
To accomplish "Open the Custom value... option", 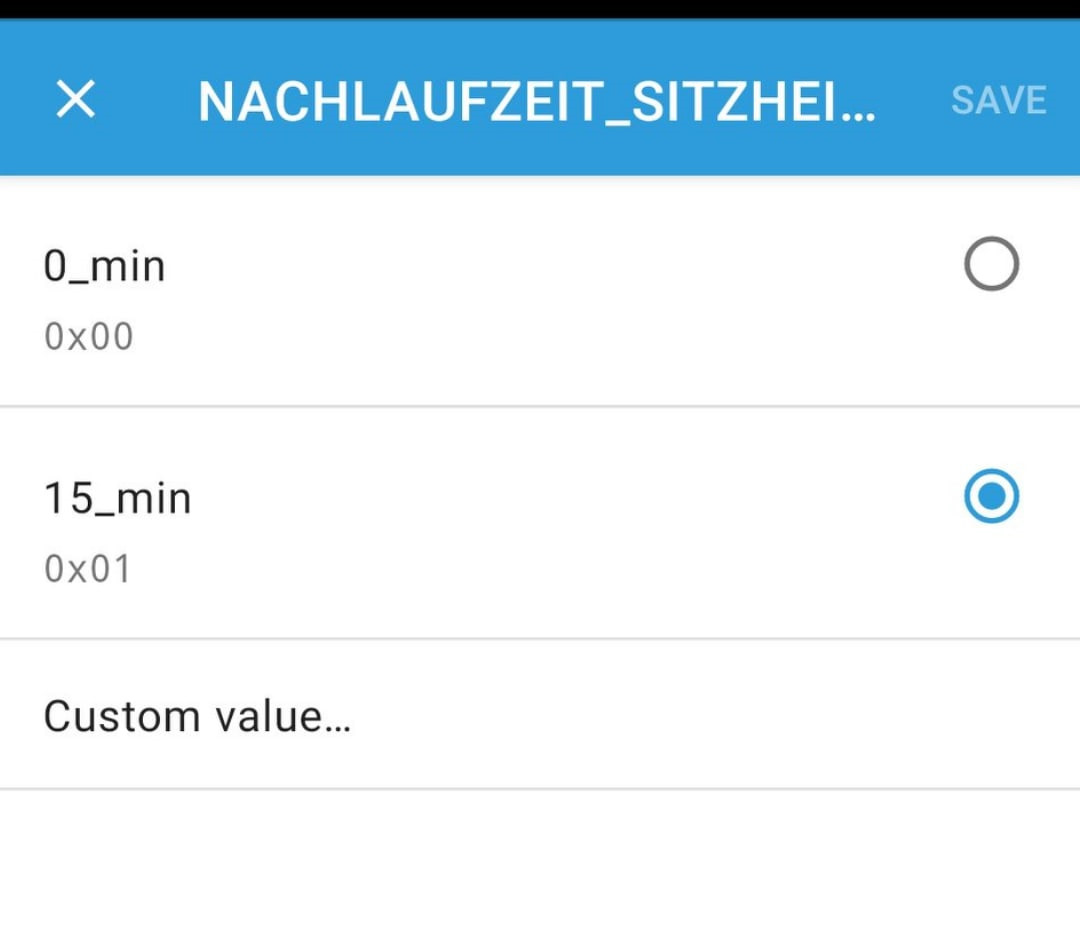I will pos(197,716).
